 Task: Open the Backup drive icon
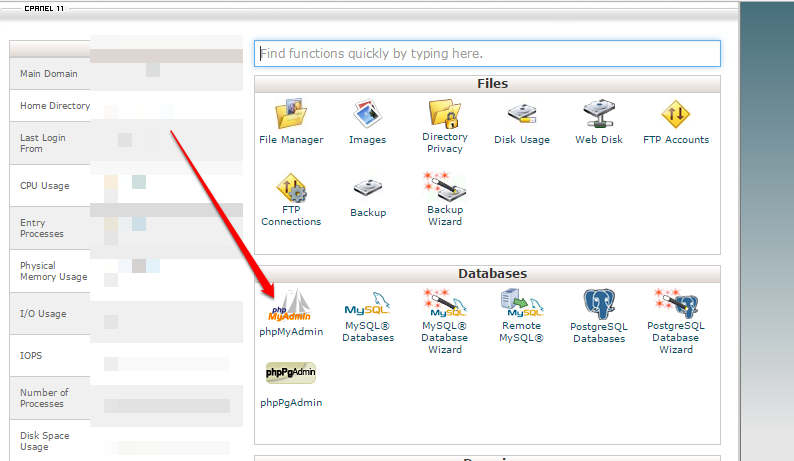click(x=368, y=187)
